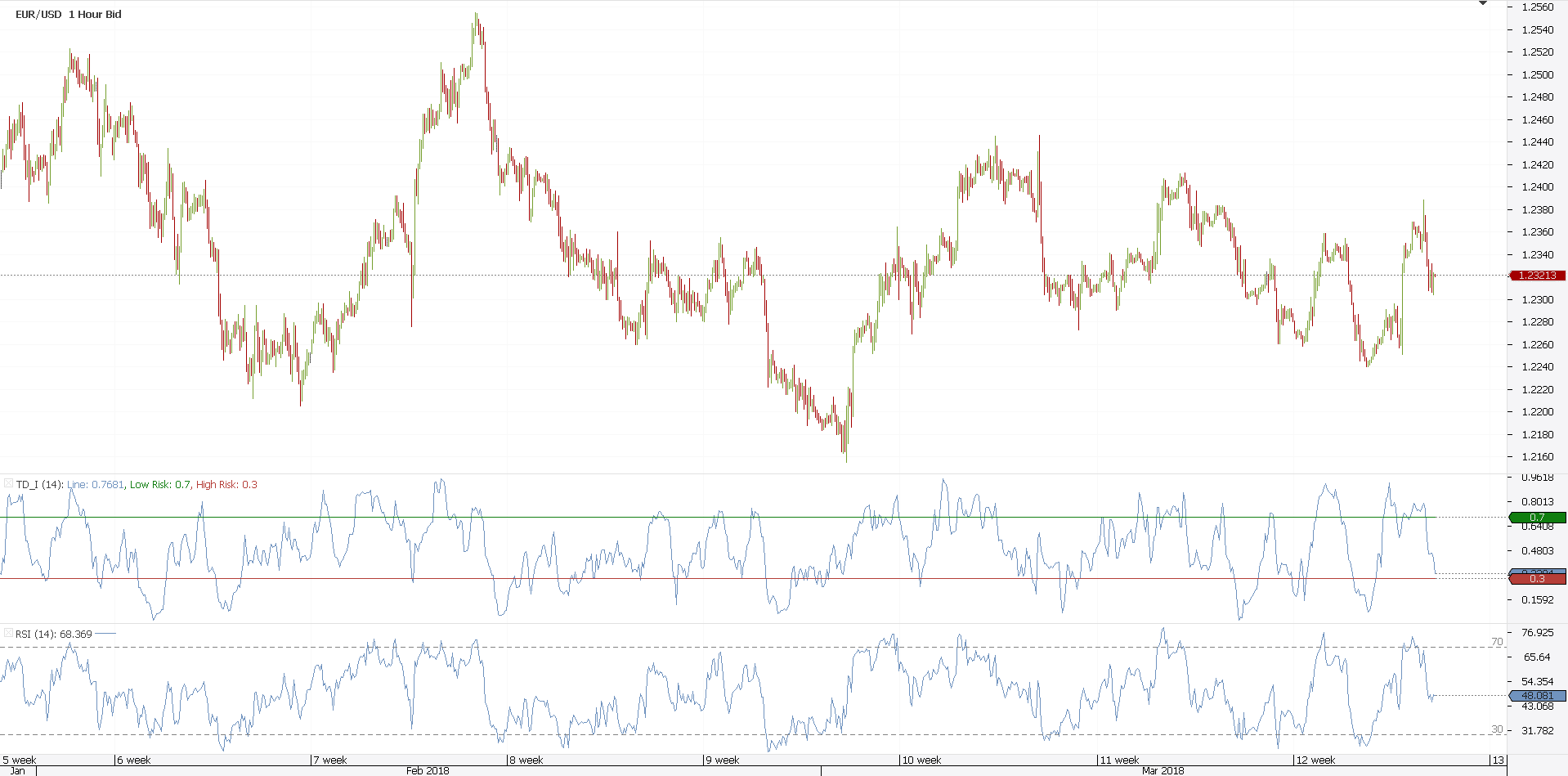
Task: Select the red 0.3 High Risk level tag
Action: pyautogui.click(x=1537, y=578)
